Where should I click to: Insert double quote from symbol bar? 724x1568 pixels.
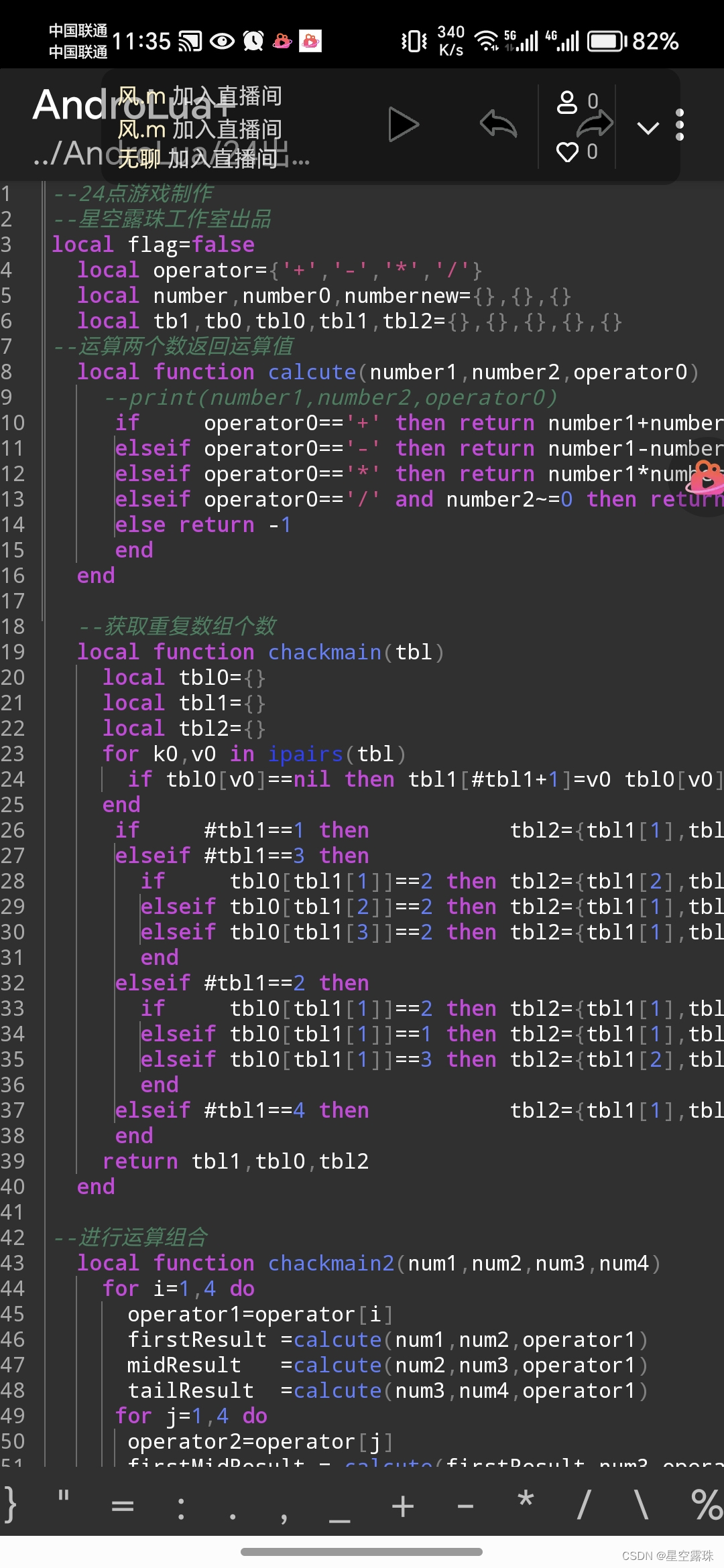(x=64, y=1496)
